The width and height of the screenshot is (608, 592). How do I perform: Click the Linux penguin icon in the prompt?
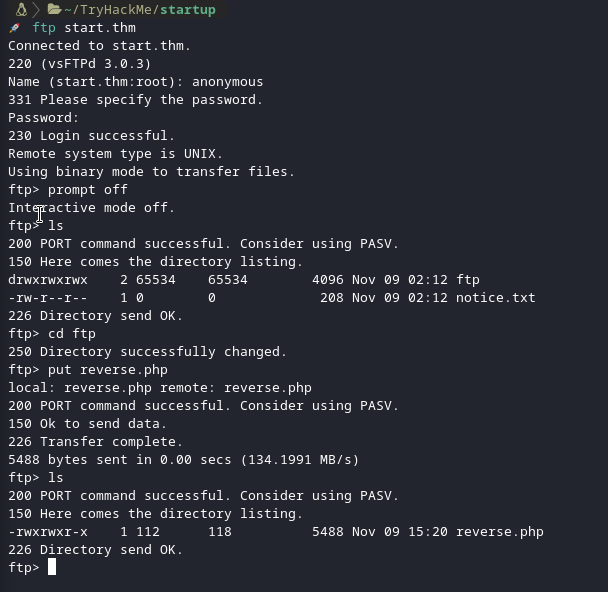tap(21, 9)
